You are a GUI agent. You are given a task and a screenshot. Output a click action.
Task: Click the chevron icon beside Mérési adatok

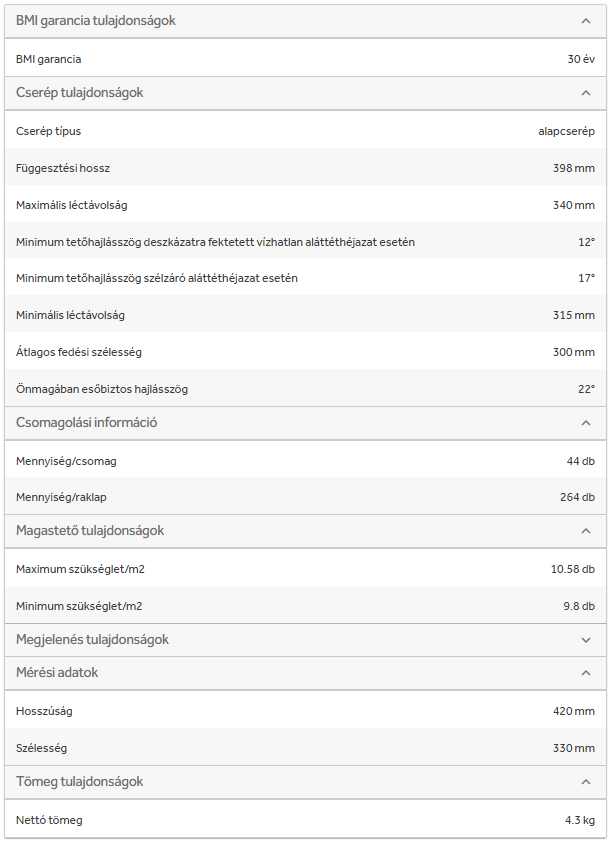[586, 673]
